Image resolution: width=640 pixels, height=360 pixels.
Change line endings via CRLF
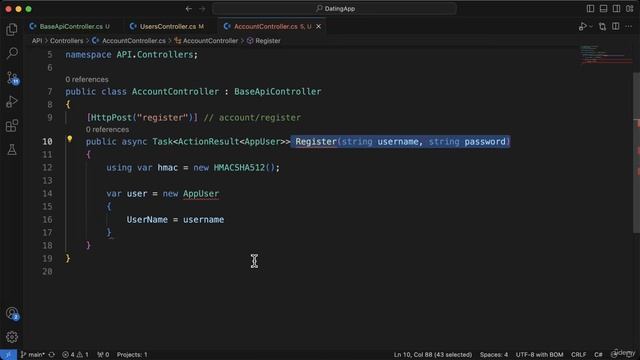pyautogui.click(x=579, y=355)
